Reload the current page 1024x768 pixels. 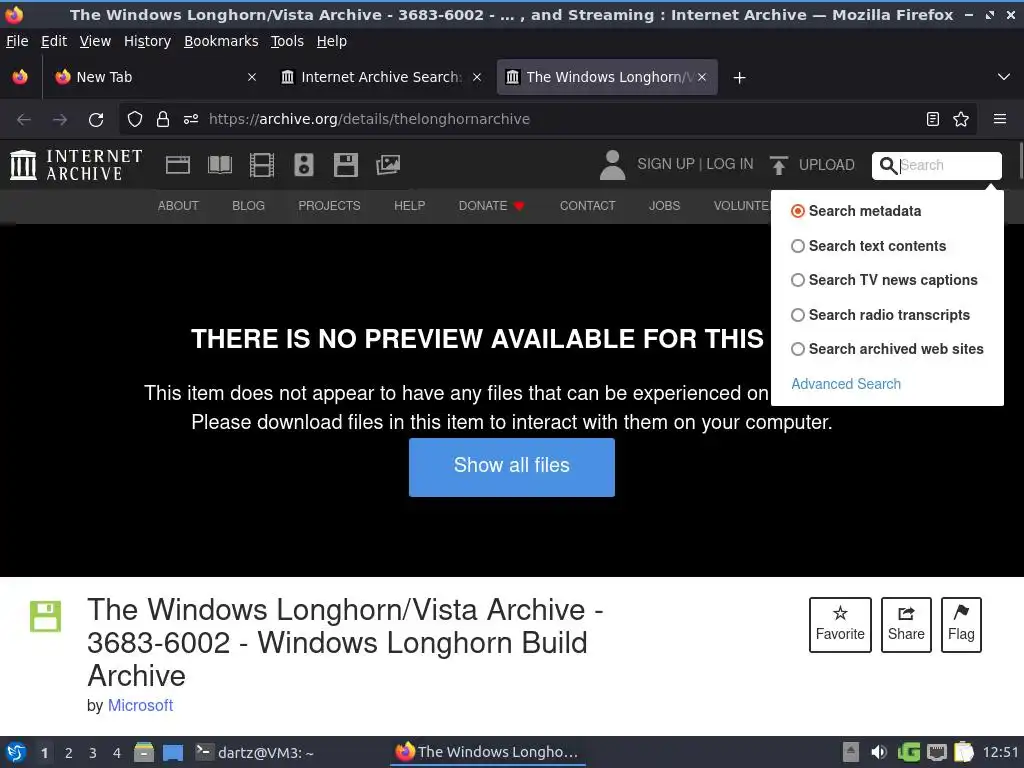tap(96, 120)
